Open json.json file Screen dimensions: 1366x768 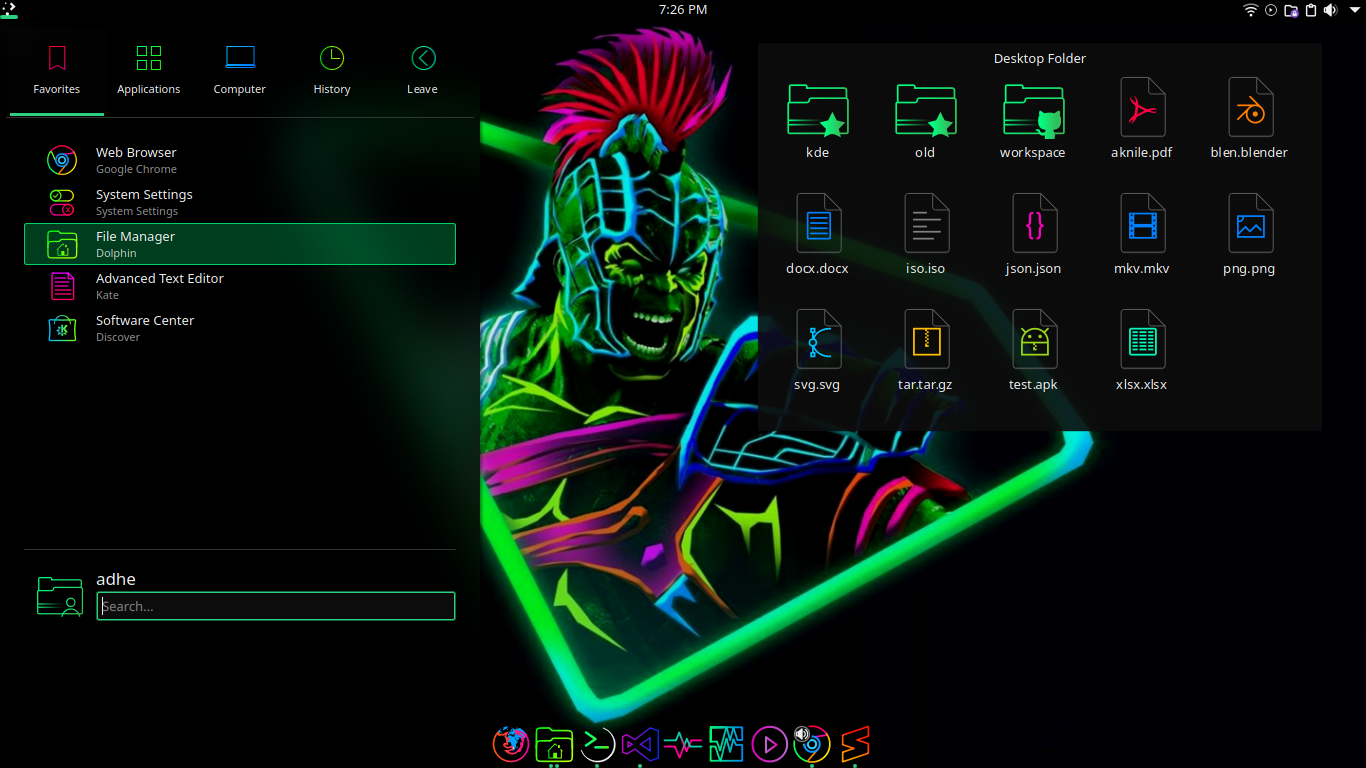1033,236
